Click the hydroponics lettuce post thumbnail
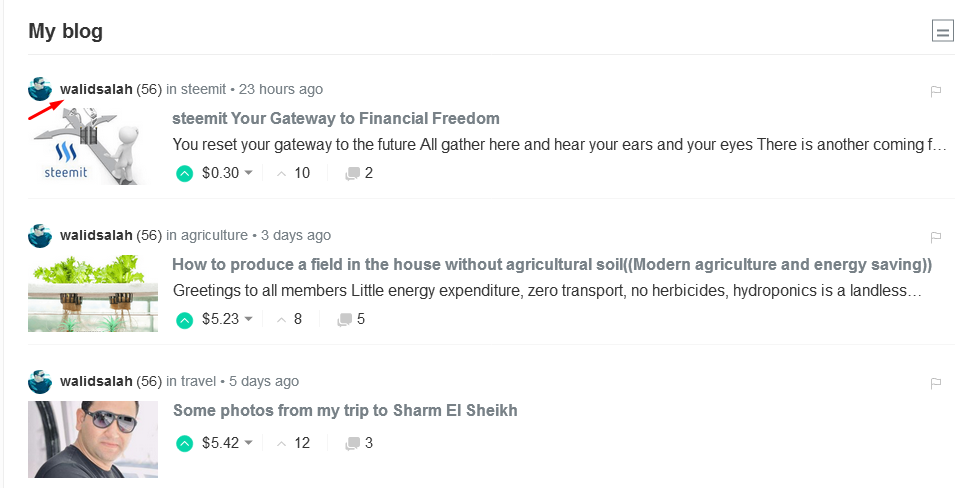 pos(93,293)
